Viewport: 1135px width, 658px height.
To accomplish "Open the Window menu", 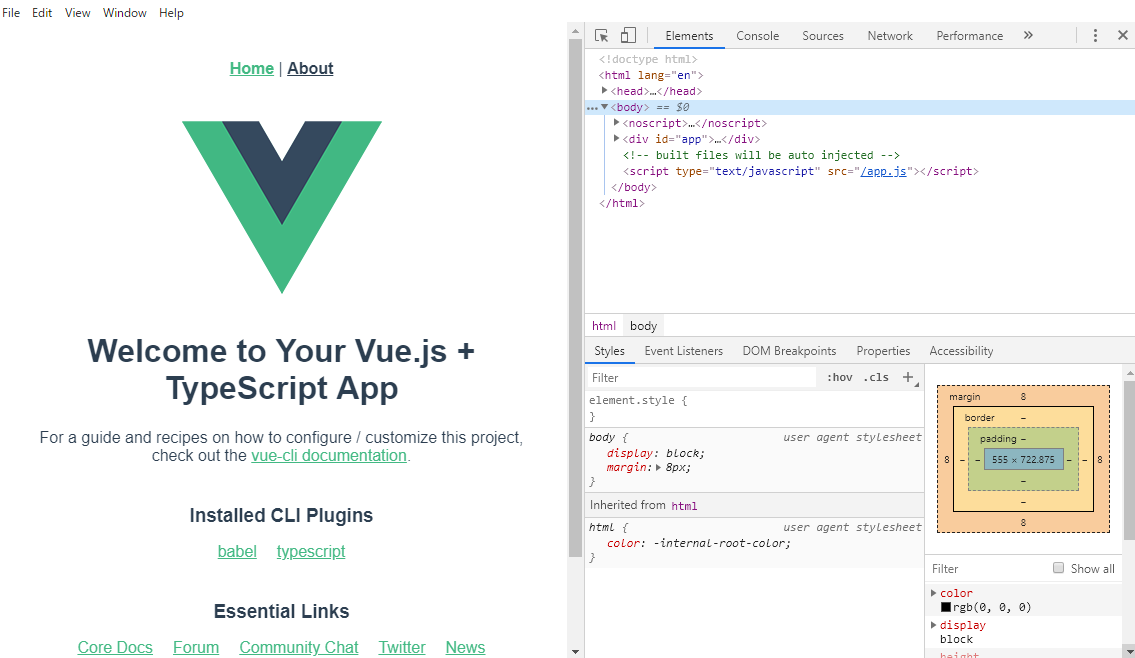I will tap(125, 13).
